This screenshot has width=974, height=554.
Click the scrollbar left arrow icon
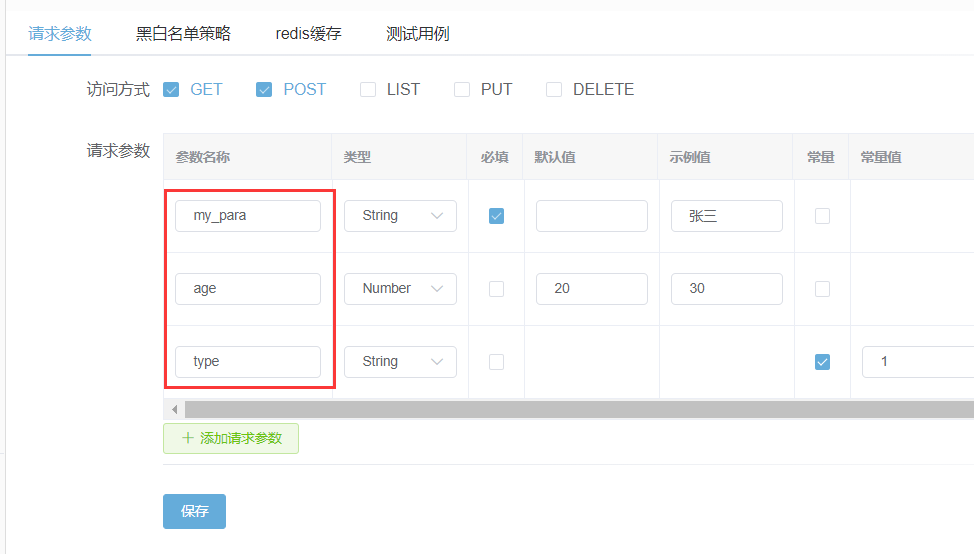pyautogui.click(x=175, y=410)
